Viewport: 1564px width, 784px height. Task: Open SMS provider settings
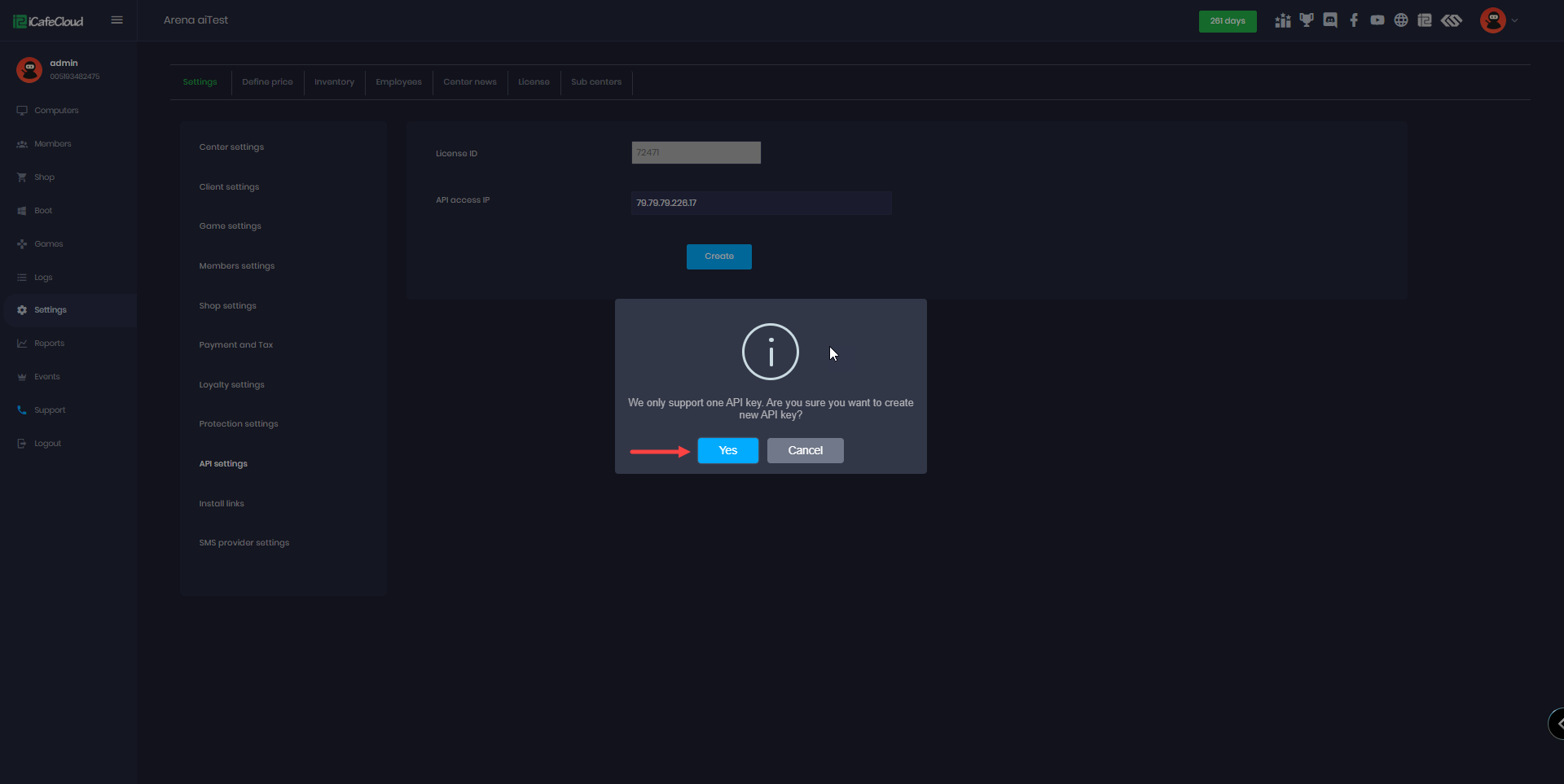(244, 543)
